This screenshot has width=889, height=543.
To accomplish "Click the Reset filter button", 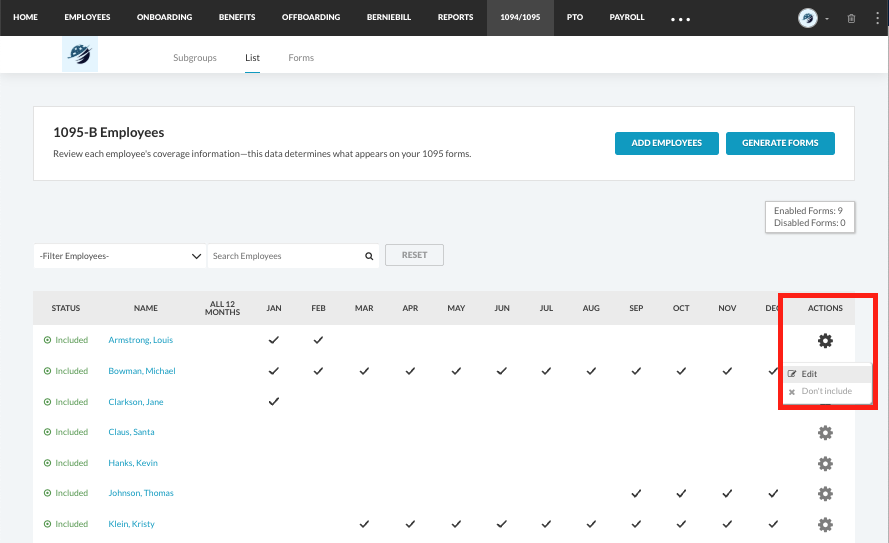I will 414,255.
